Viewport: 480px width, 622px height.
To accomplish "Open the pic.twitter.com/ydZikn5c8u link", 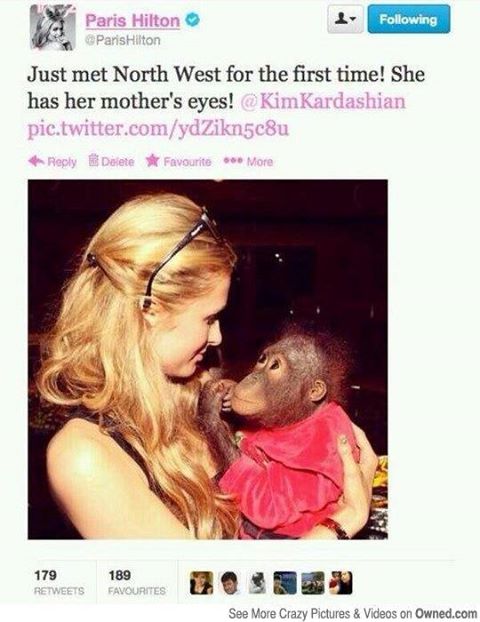I will click(158, 129).
